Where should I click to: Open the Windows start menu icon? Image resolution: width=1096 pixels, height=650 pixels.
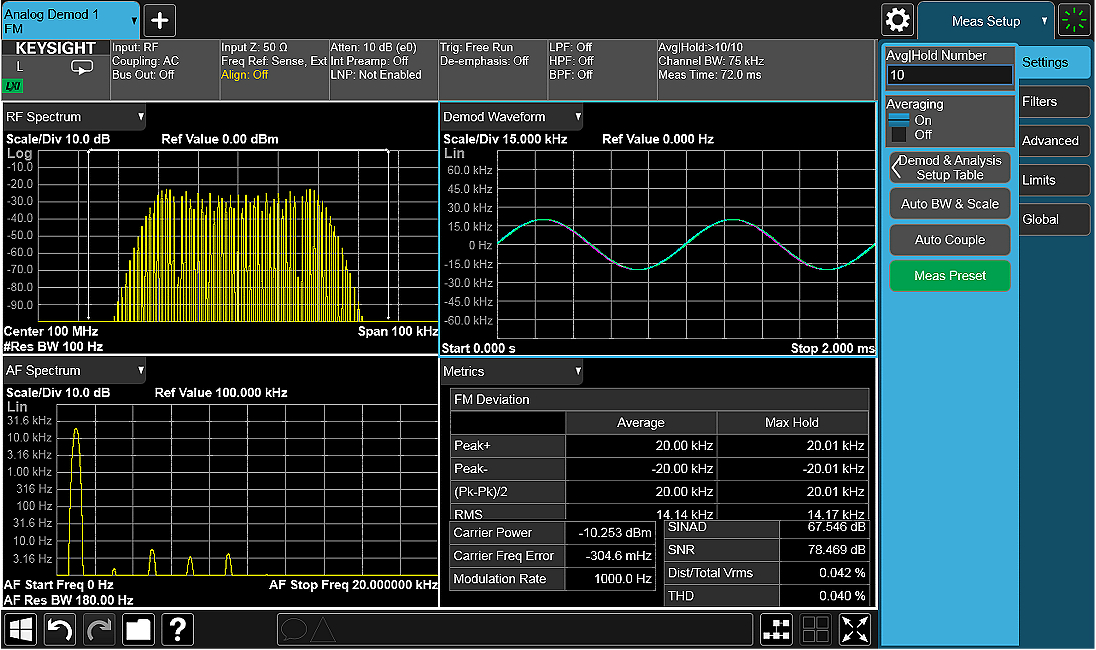tap(21, 629)
